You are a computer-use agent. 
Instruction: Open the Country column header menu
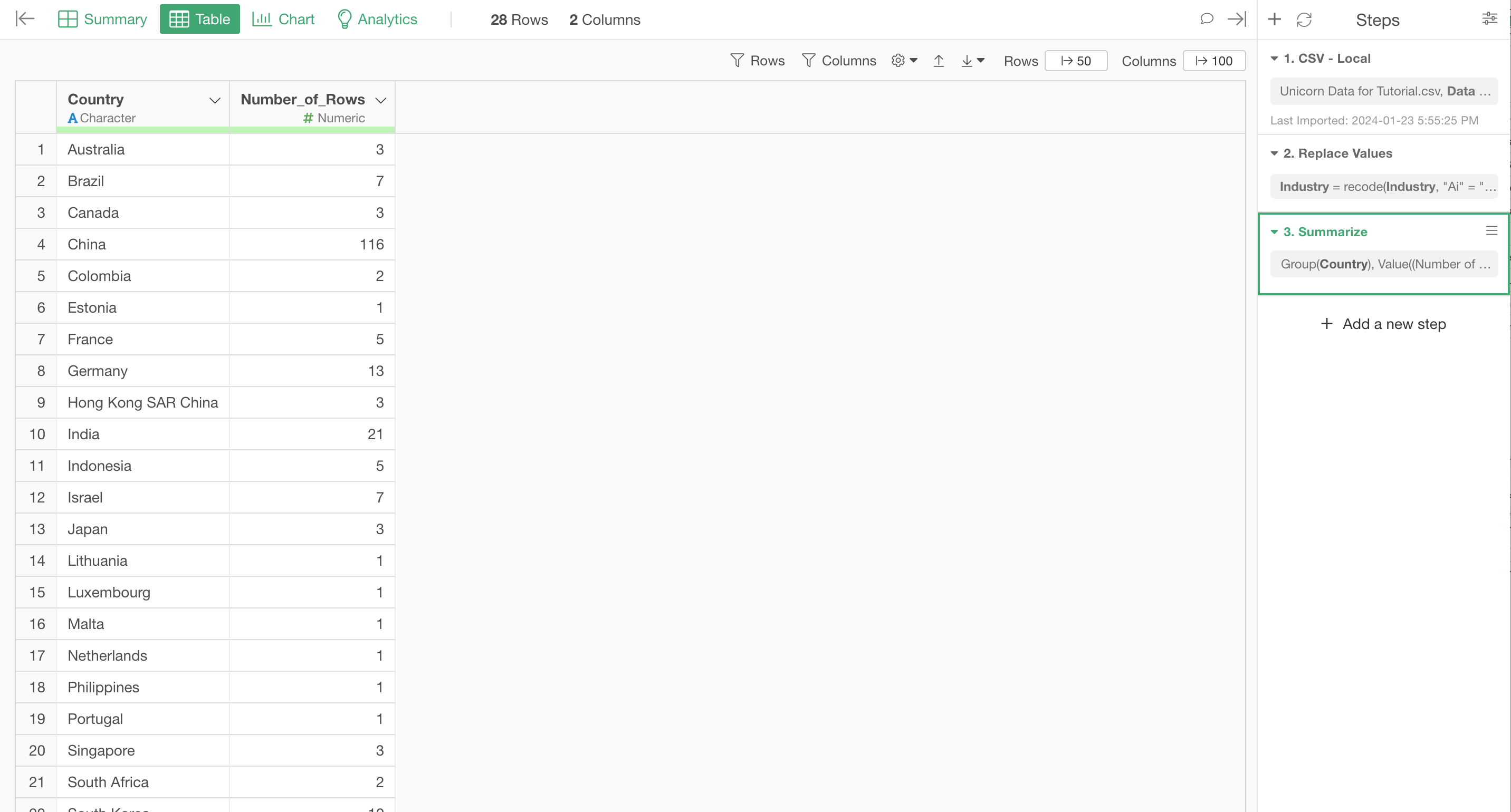215,100
